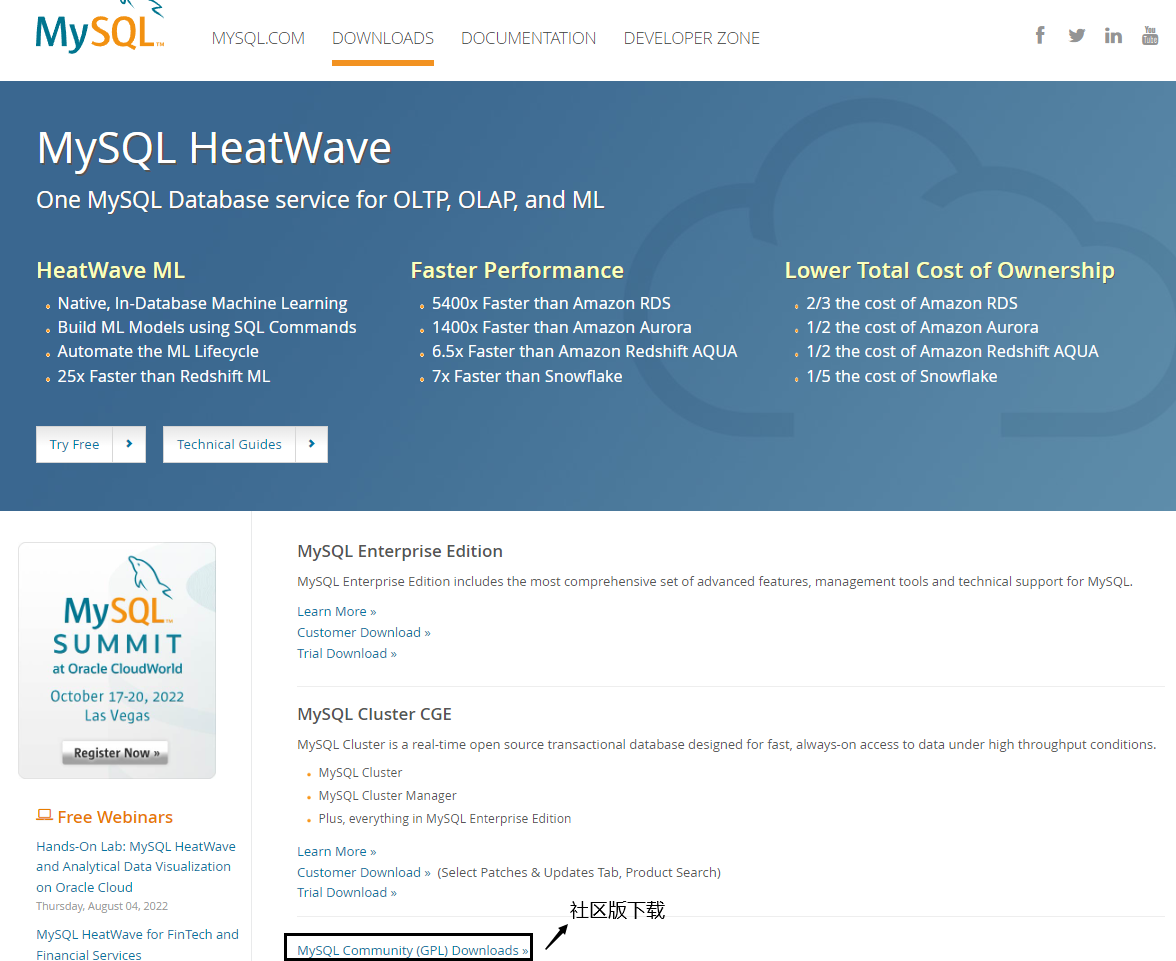This screenshot has width=1176, height=961.
Task: Open the YouTube social icon
Action: coord(1150,35)
